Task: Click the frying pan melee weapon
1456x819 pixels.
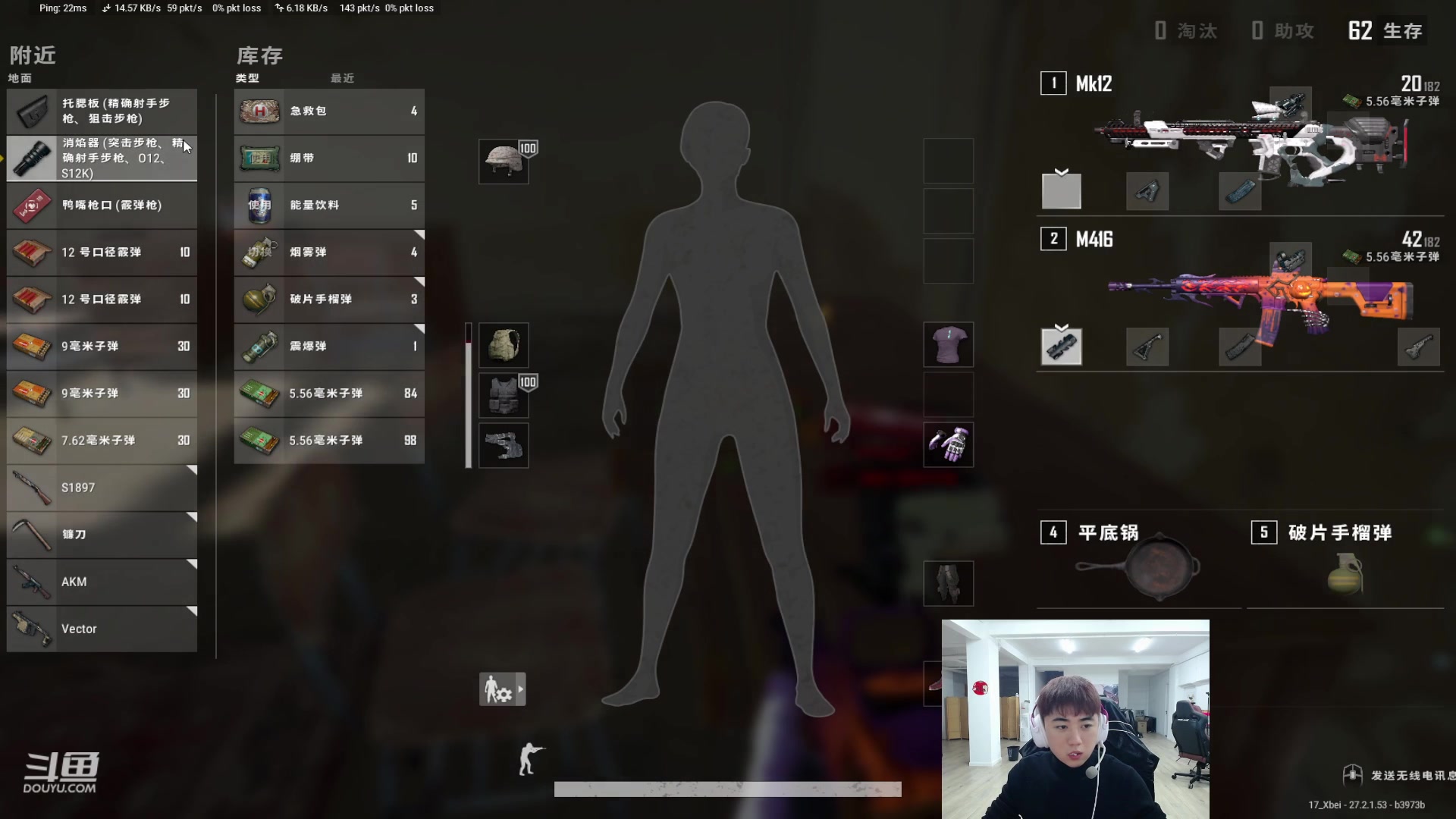Action: pos(1137,567)
